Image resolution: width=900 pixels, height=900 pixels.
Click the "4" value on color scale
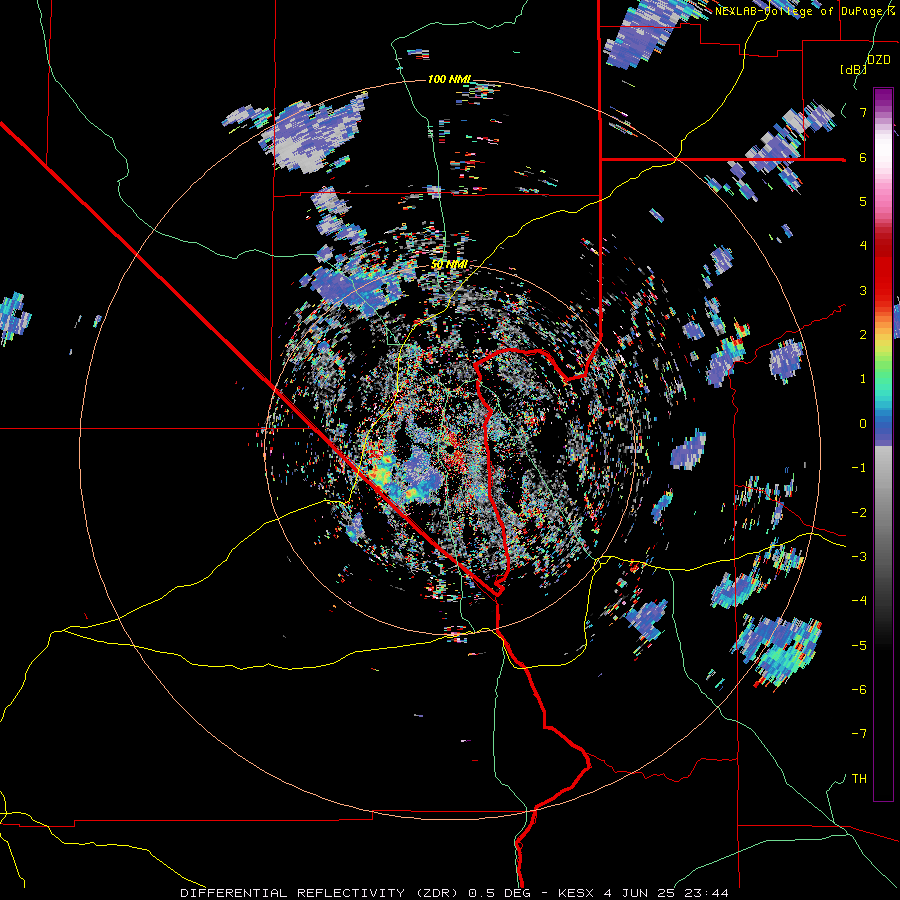(x=863, y=246)
